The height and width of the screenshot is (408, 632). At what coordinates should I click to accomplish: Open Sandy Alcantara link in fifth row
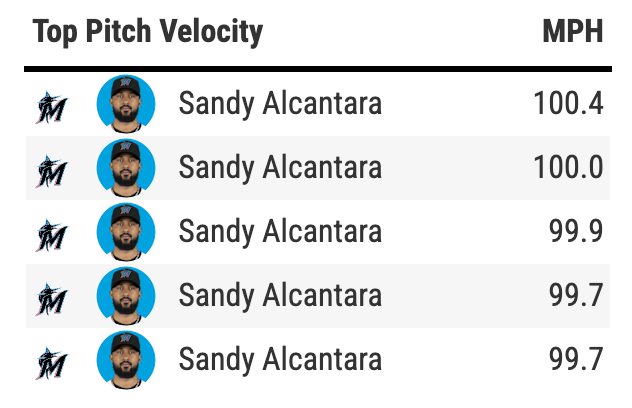[280, 360]
